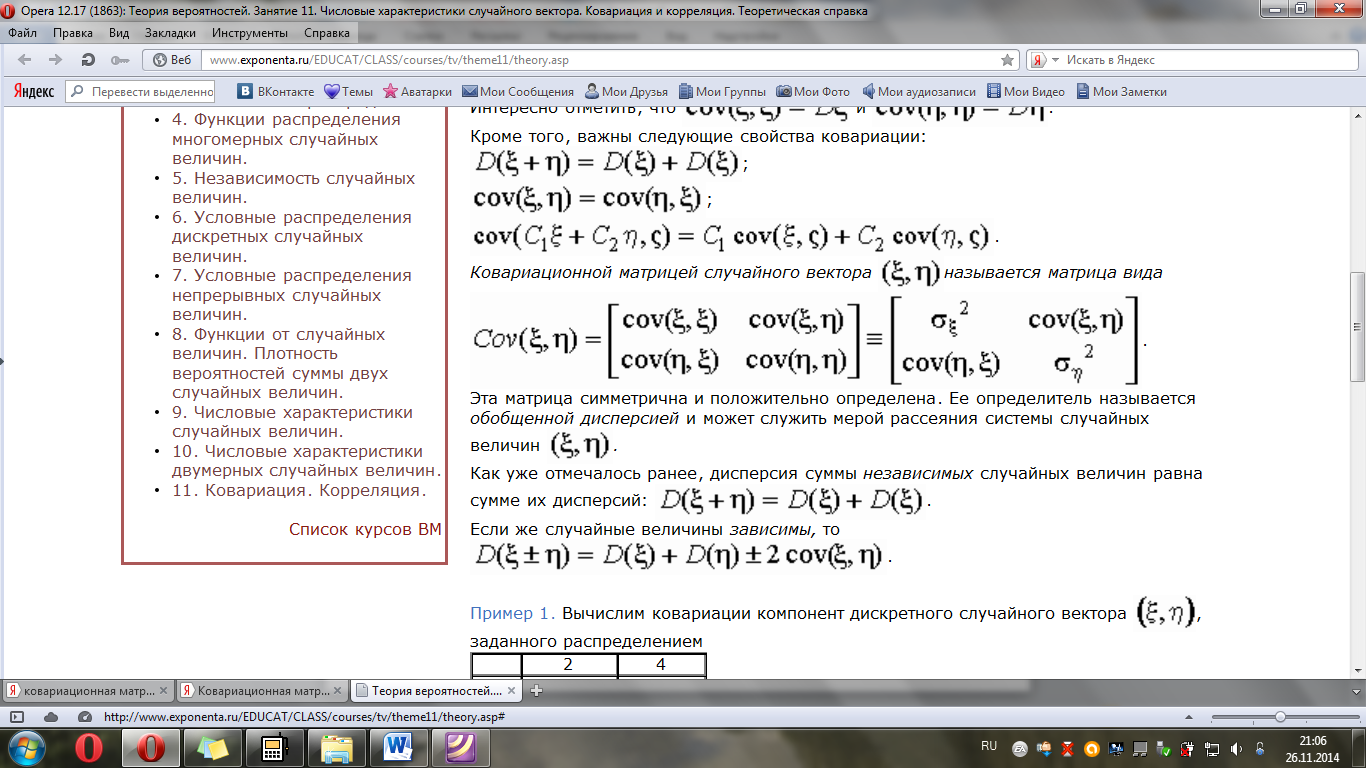
Task: Open the volume speaker tray icon
Action: (x=1237, y=748)
